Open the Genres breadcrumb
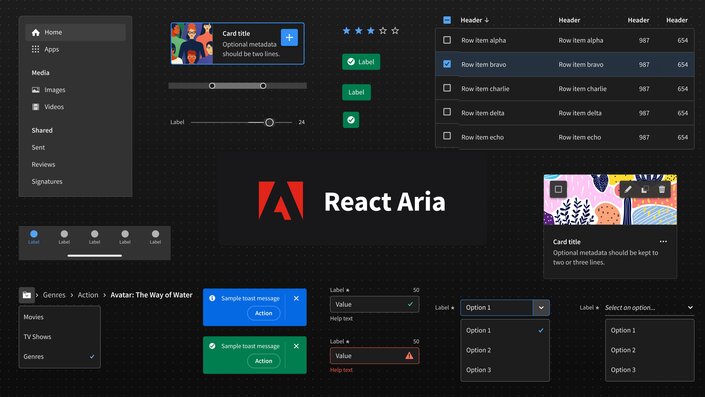705x397 pixels. (54, 295)
